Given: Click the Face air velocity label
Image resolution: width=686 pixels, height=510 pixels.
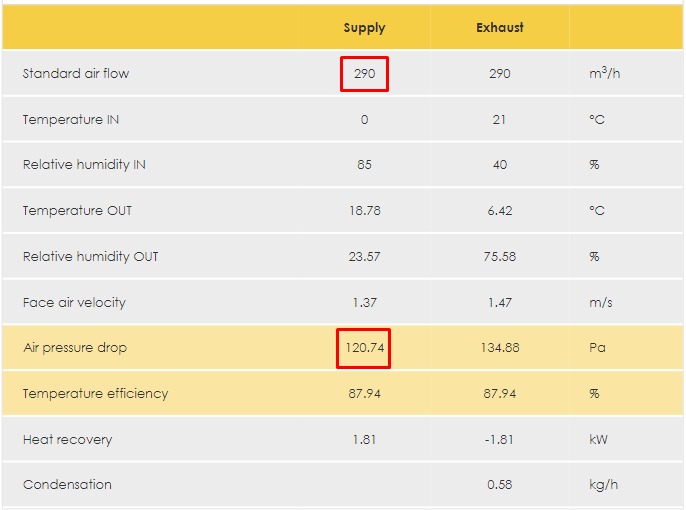Looking at the screenshot, I should (74, 303).
